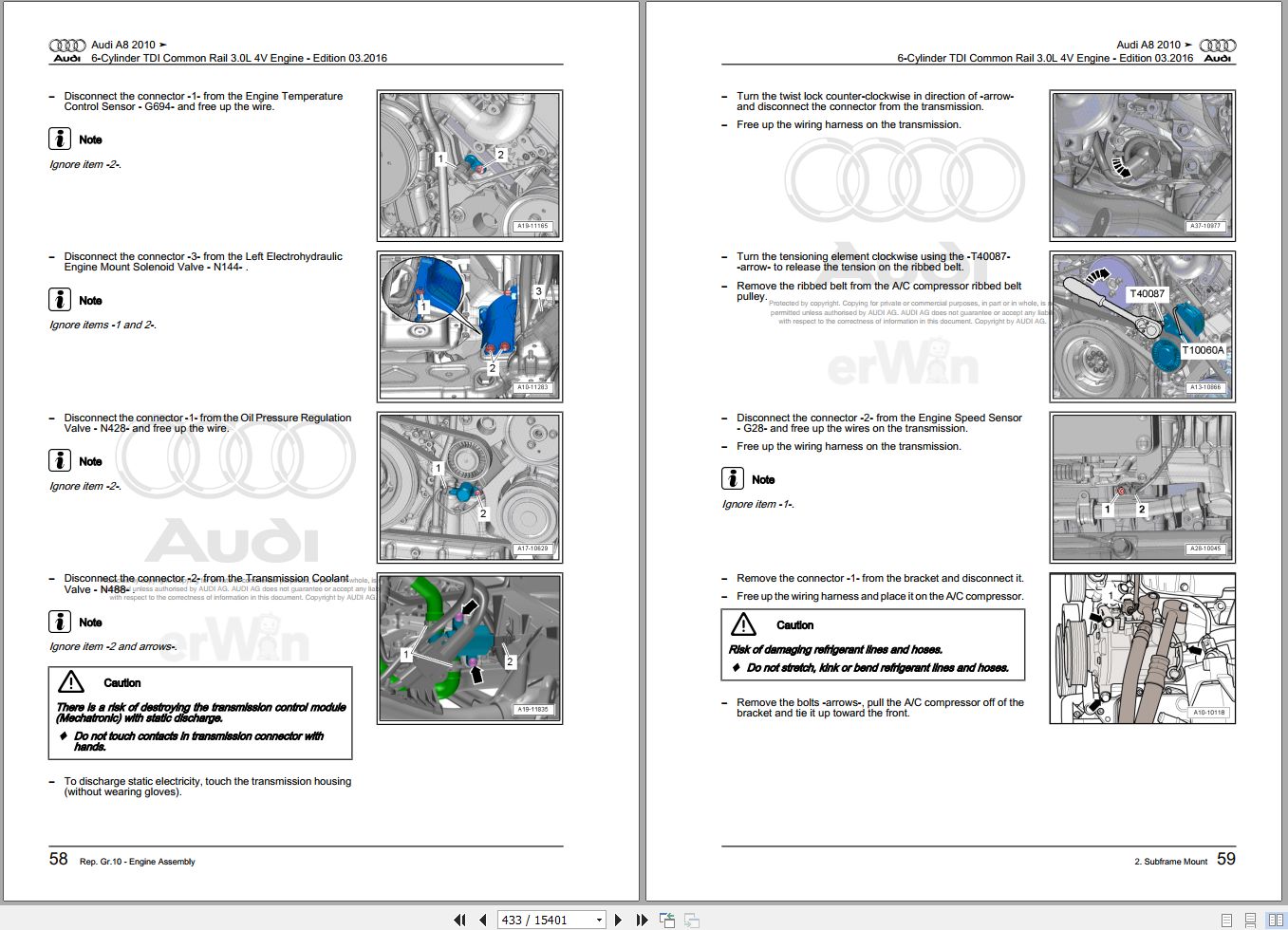Click illustration A37-10877 of transmission connector
Screen dimensions: 1288x930
pyautogui.click(x=1143, y=165)
